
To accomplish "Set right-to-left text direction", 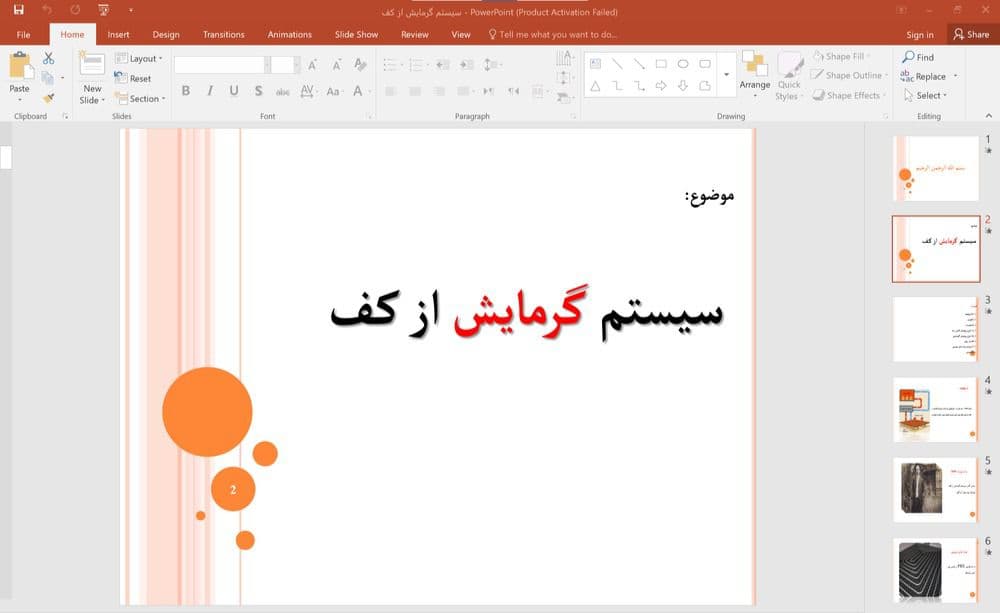I will 513,91.
